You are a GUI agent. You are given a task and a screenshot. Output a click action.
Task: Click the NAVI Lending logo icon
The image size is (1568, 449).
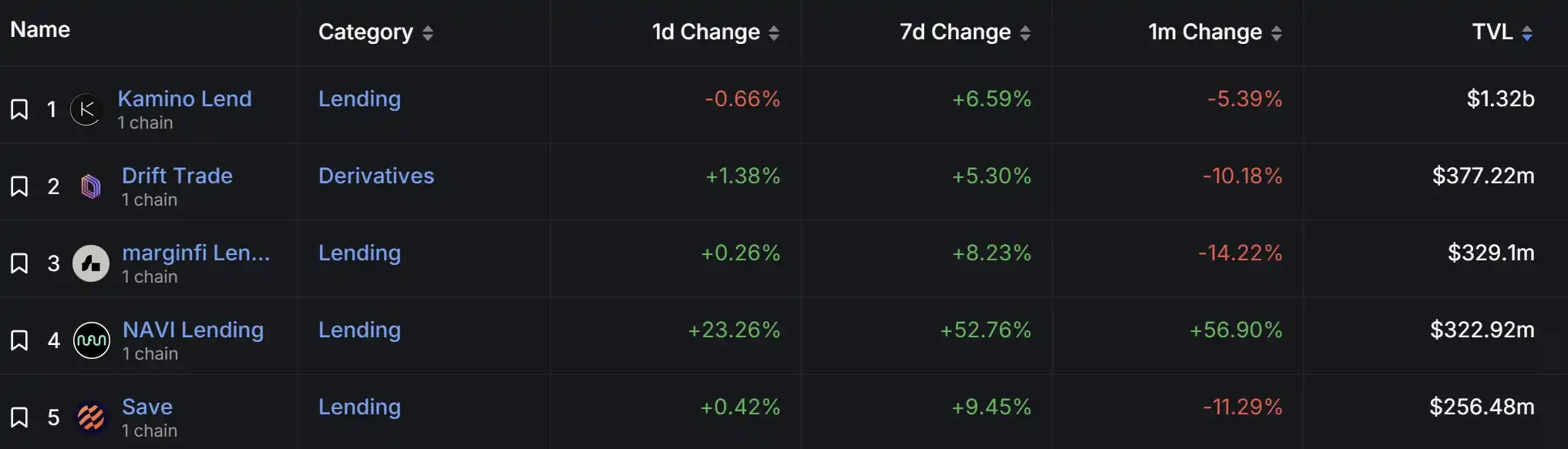[92, 340]
